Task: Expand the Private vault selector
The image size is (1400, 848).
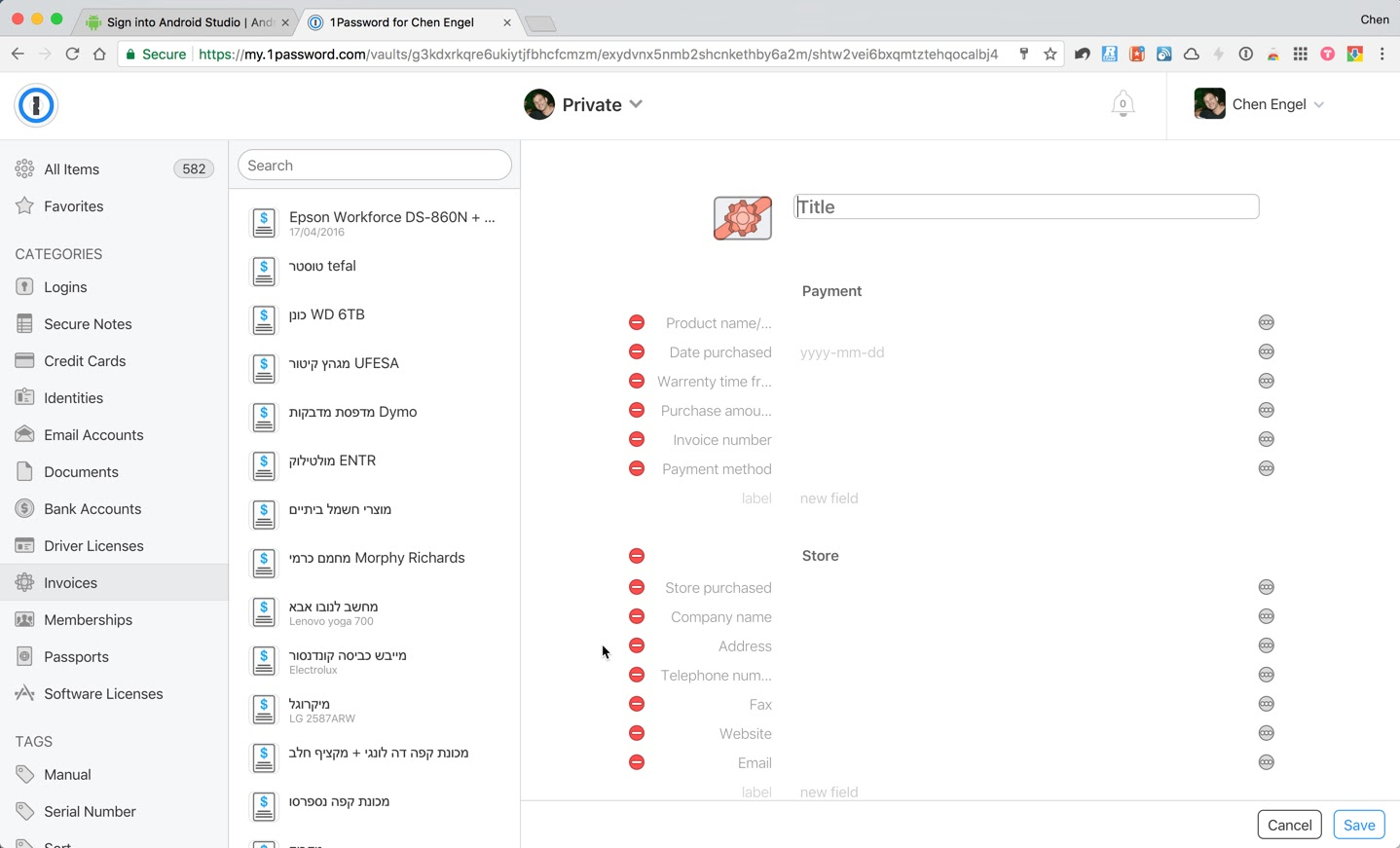Action: (583, 104)
